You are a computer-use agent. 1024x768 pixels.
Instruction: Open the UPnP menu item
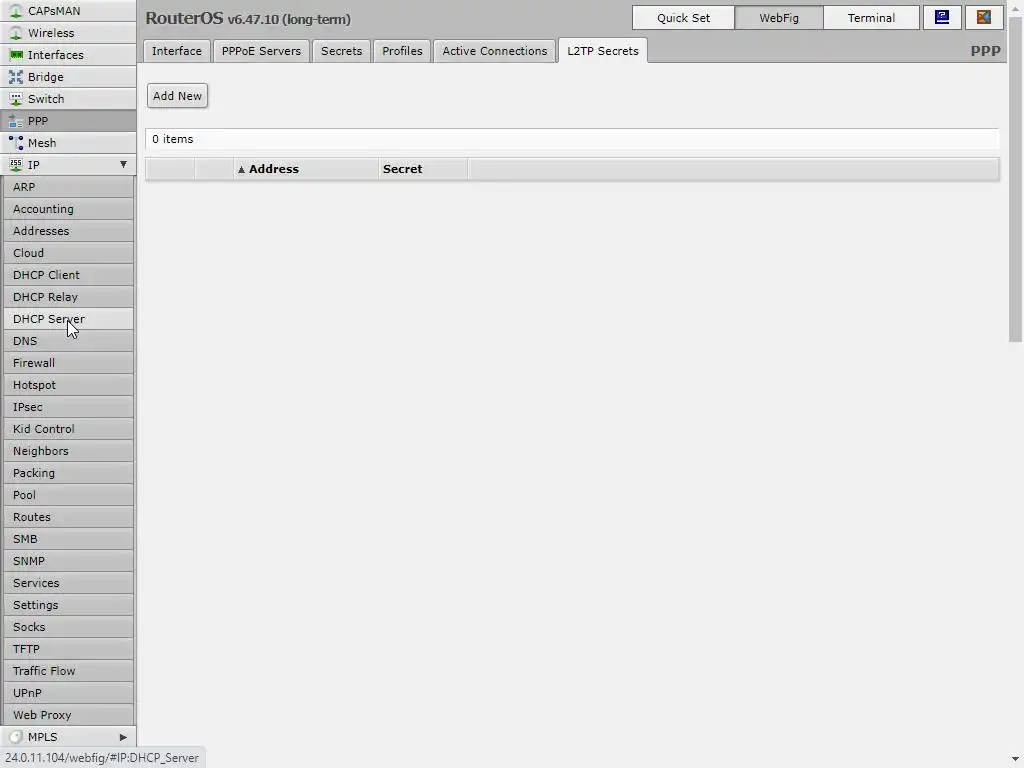69,692
